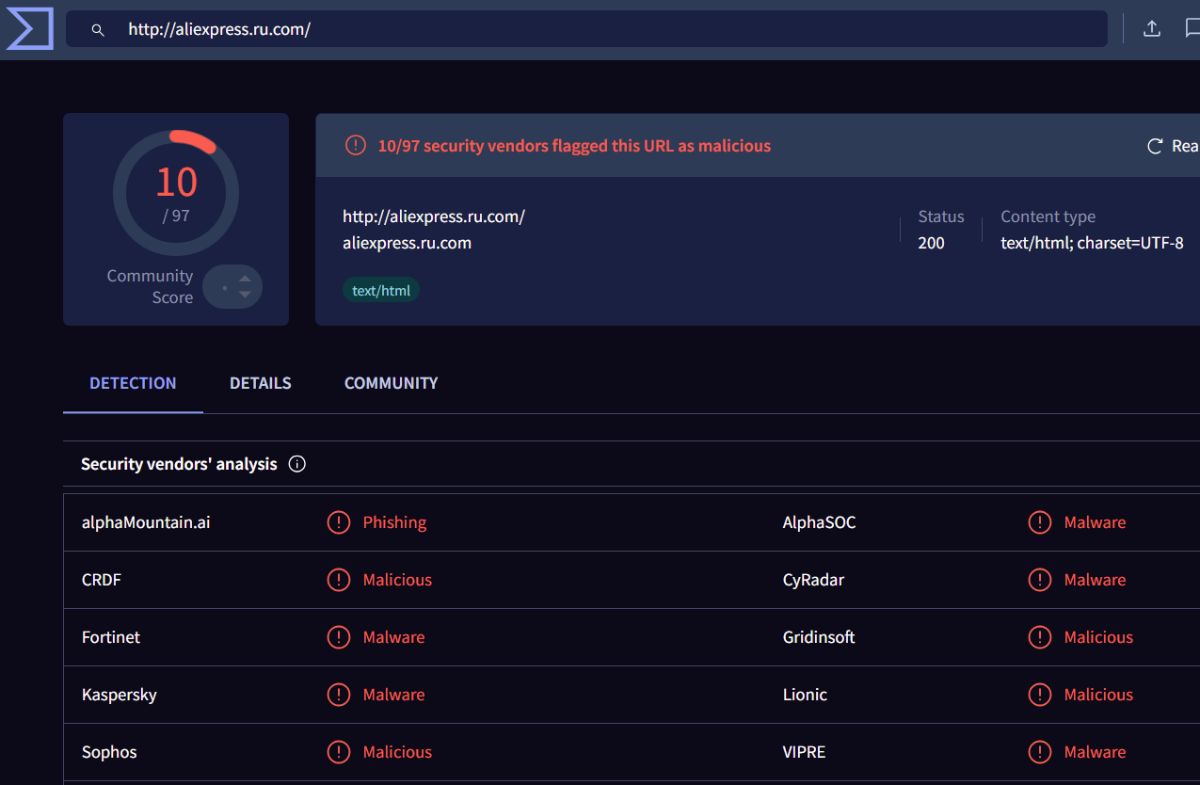Screen dimensions: 1200x785
Task: Click the search magnifier icon
Action: pos(98,30)
